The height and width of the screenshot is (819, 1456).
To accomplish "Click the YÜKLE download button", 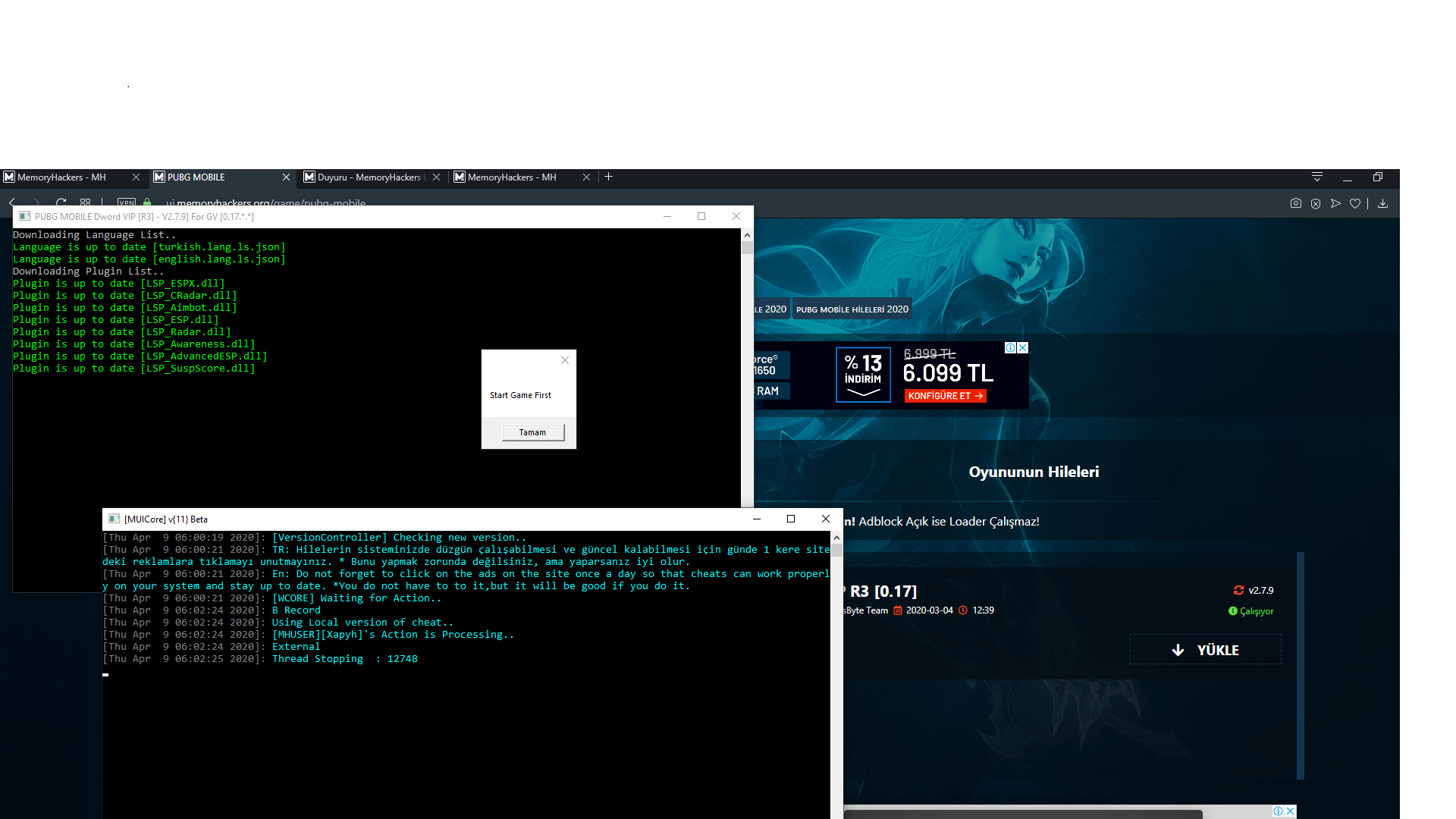I will (1206, 650).
